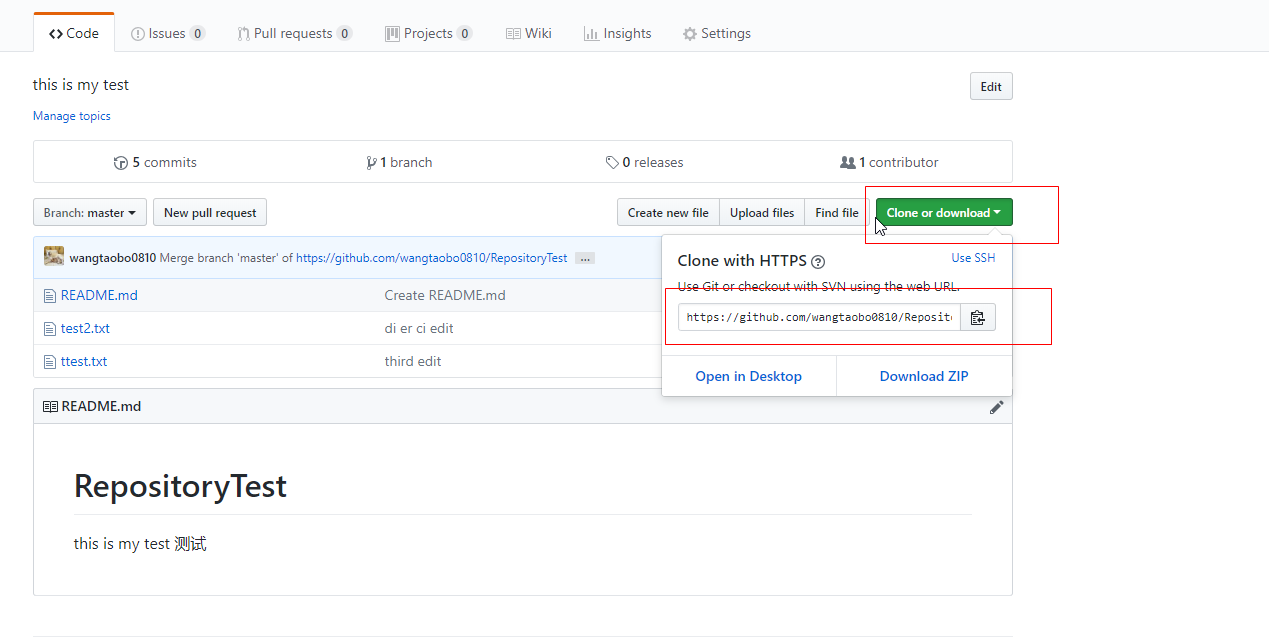View the 5 commits history

pos(156,162)
